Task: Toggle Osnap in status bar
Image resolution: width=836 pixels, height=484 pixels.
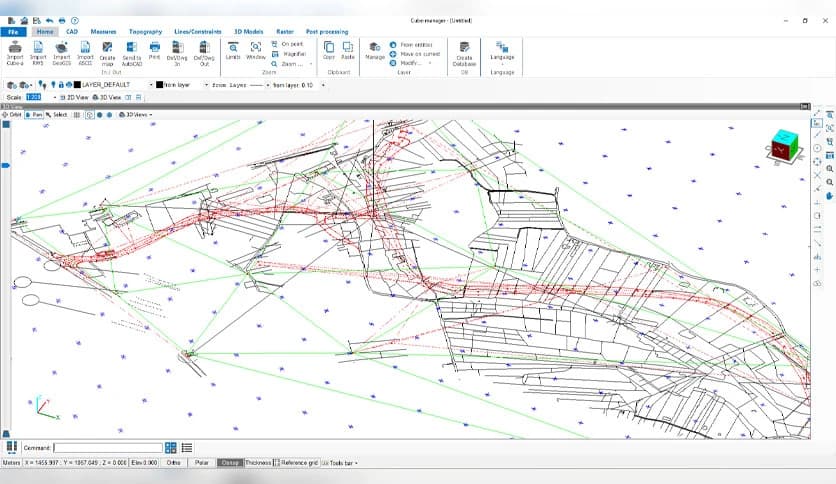Action: pyautogui.click(x=230, y=463)
